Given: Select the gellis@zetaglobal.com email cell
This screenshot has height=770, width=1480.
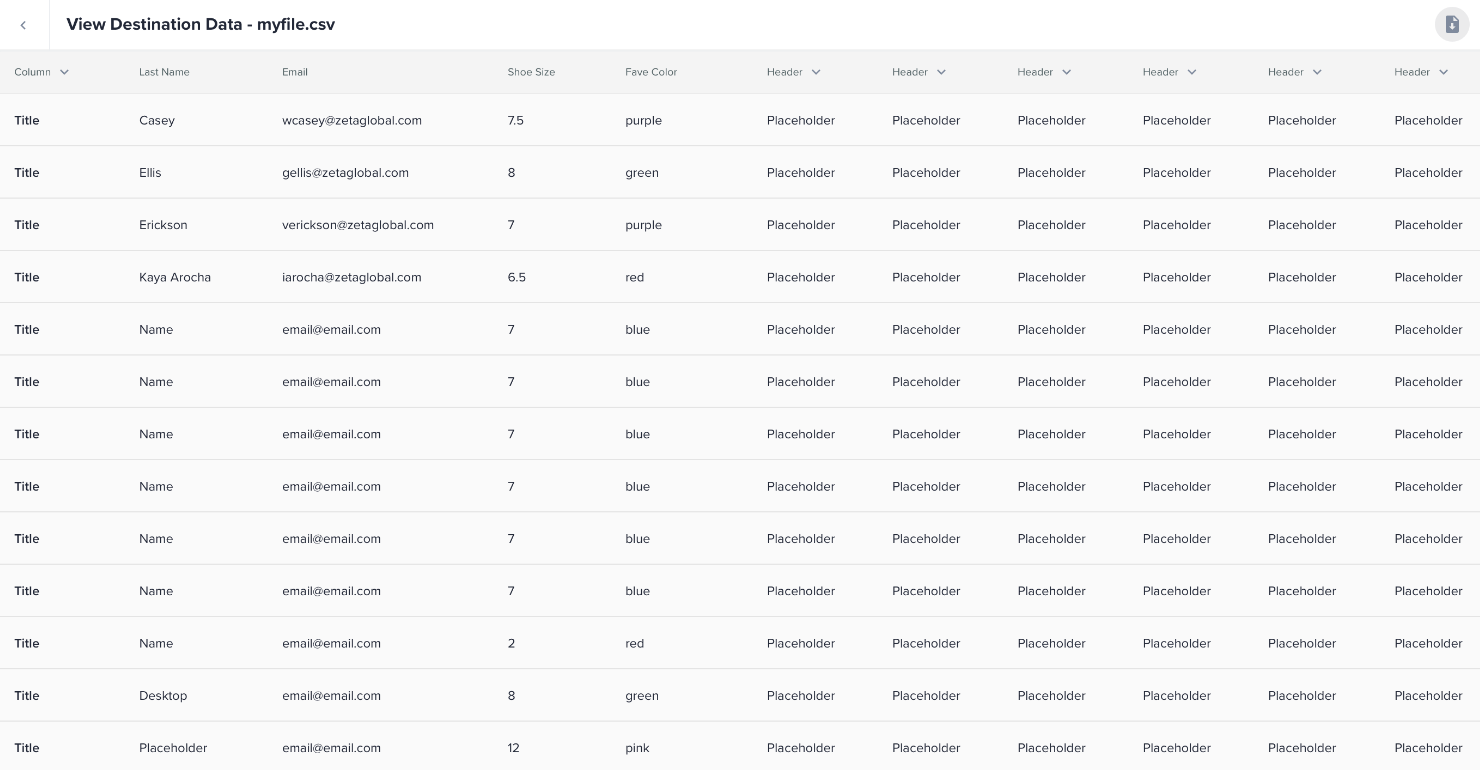Looking at the screenshot, I should pos(345,173).
